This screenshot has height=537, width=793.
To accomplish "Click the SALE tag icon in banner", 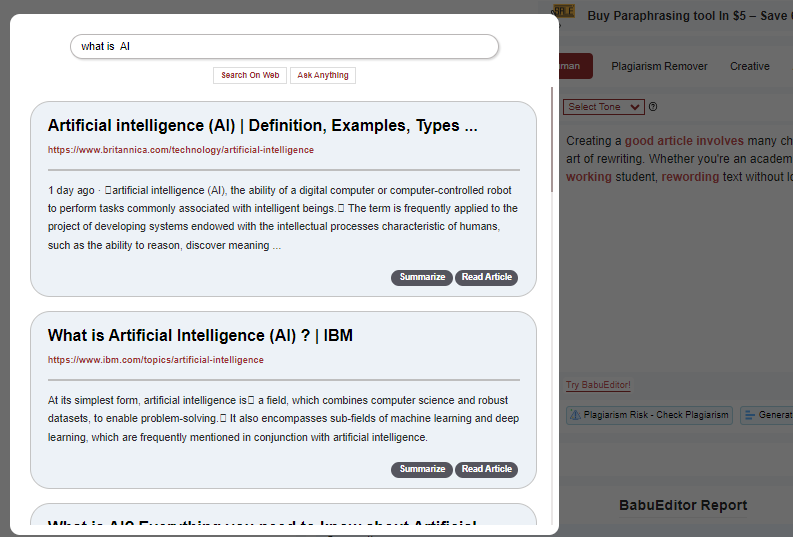I will [564, 12].
